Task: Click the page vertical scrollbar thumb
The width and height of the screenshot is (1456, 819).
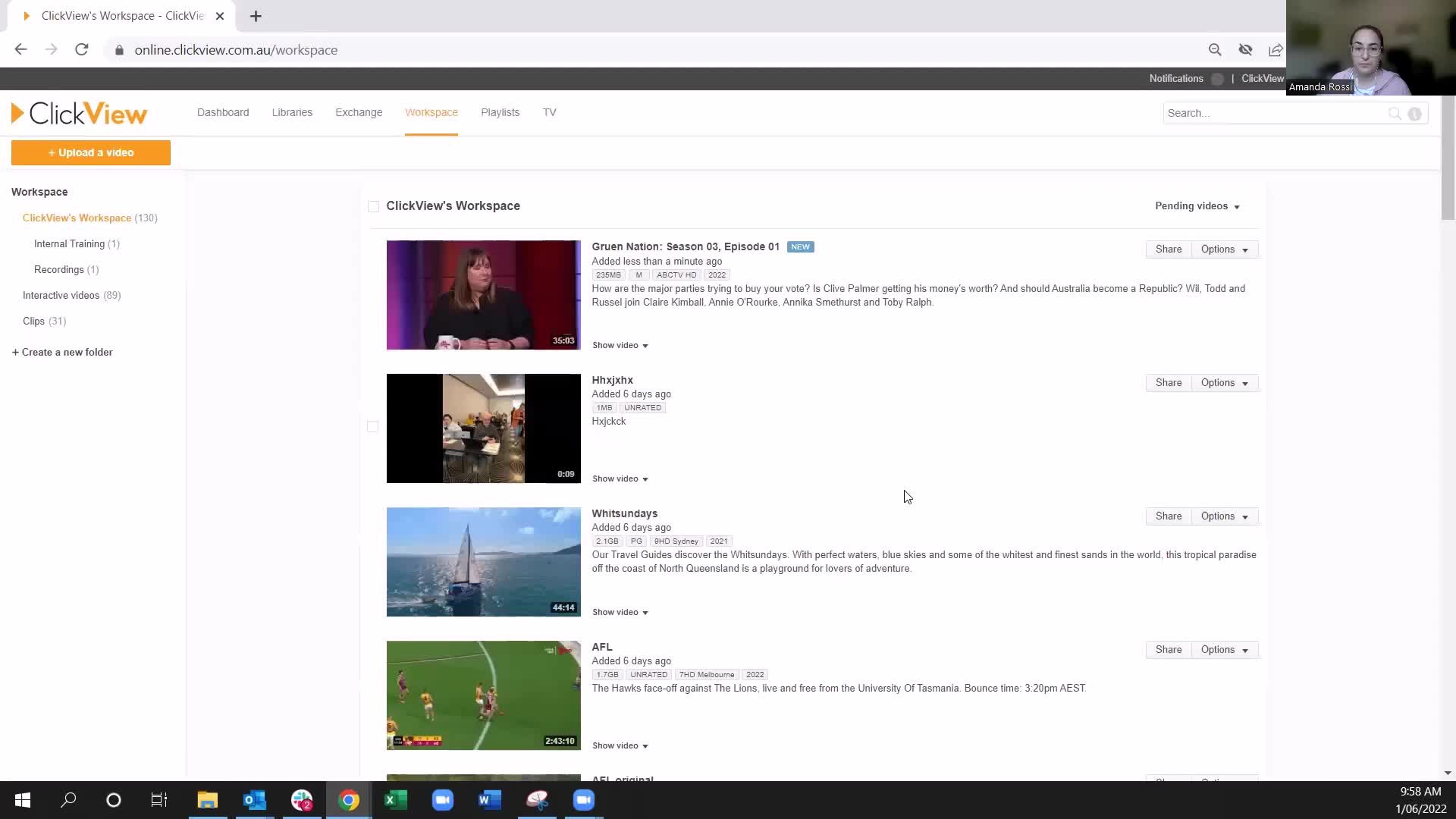Action: click(x=1448, y=158)
